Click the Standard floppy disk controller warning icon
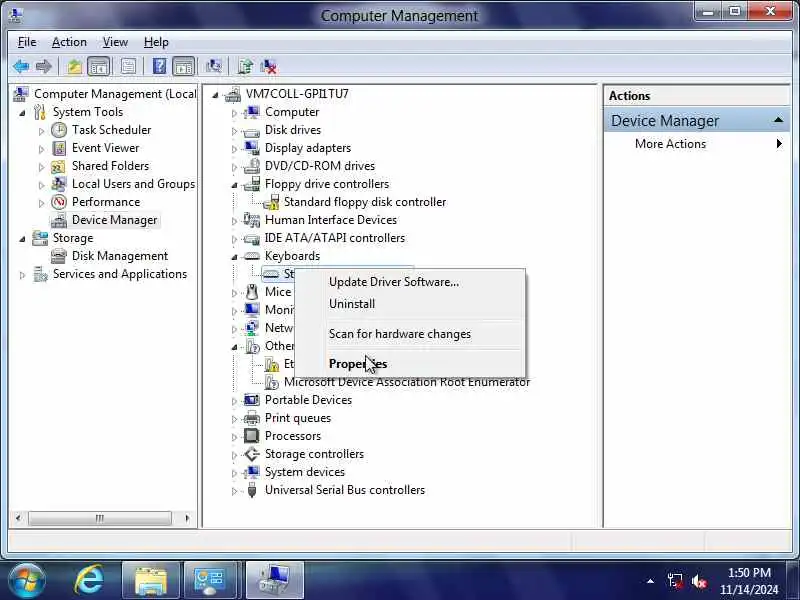This screenshot has width=800, height=600. [x=271, y=202]
